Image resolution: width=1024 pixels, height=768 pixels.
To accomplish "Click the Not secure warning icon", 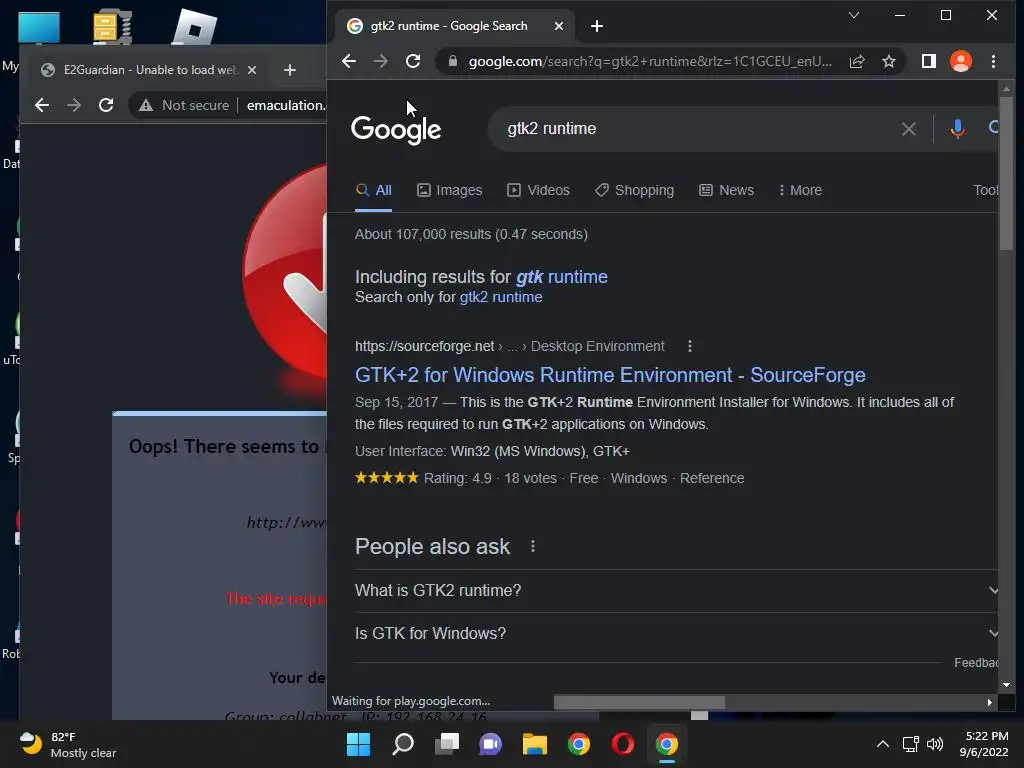I will point(146,105).
